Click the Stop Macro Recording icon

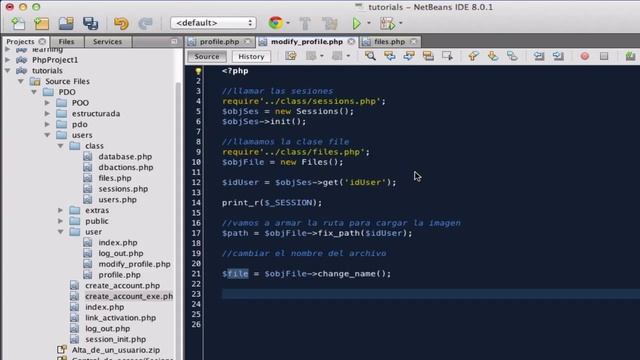(604, 56)
